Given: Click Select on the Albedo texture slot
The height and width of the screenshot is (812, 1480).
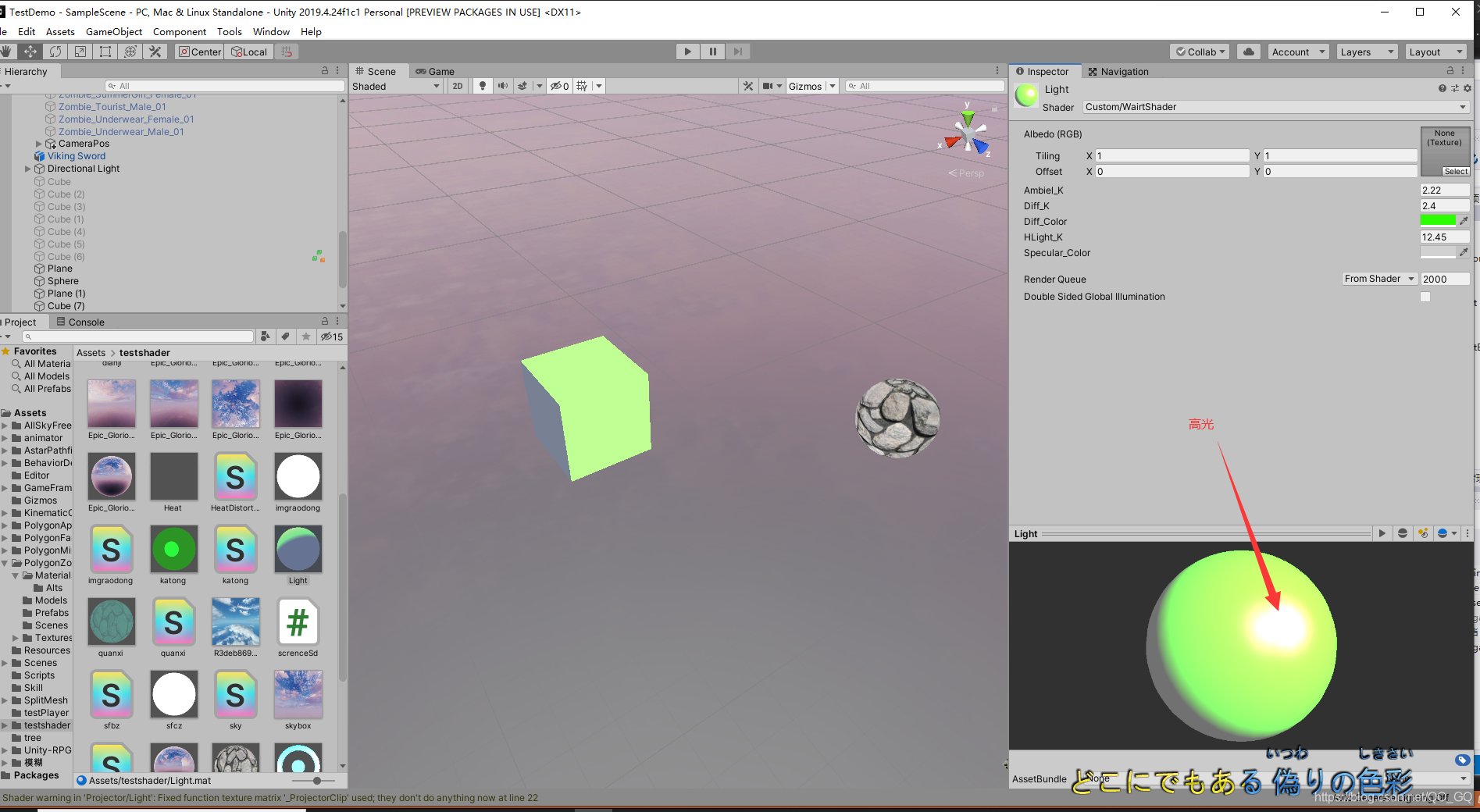Looking at the screenshot, I should 1456,171.
